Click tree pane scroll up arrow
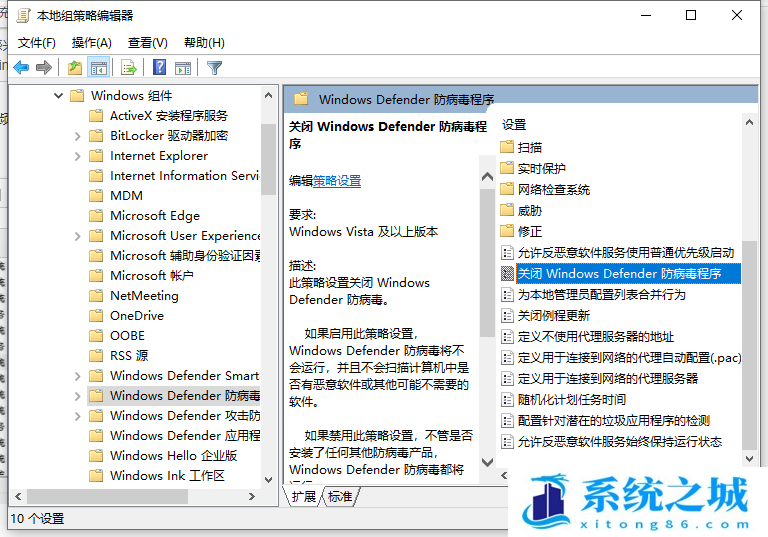 [x=268, y=95]
